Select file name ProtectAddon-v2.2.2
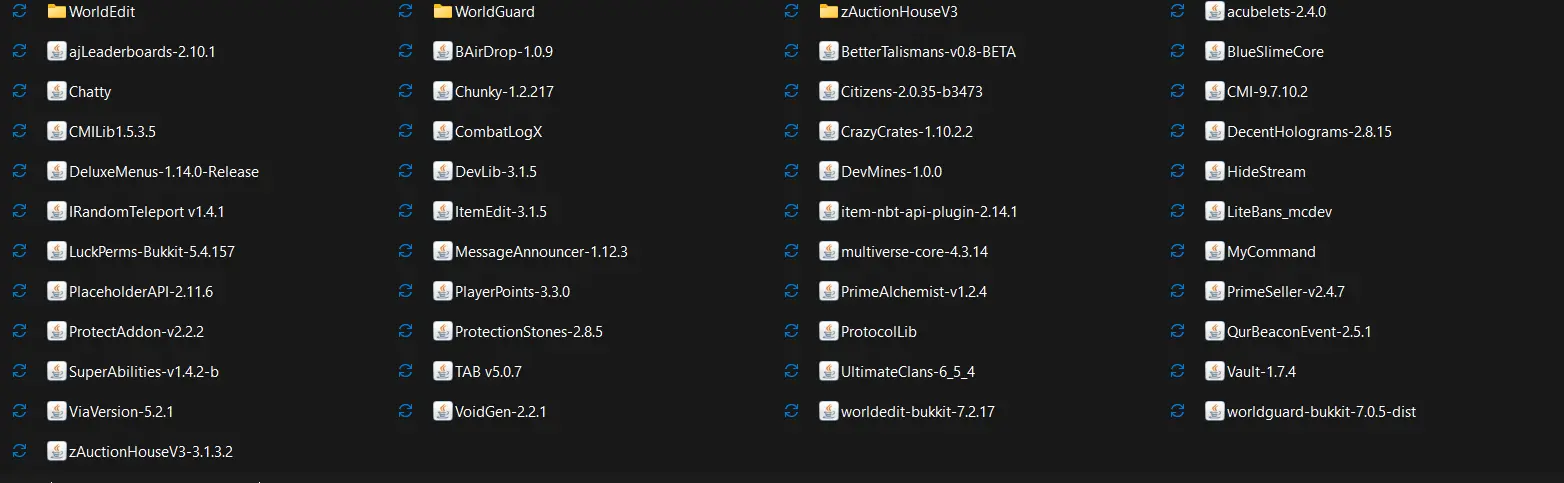This screenshot has height=483, width=1564. click(137, 332)
